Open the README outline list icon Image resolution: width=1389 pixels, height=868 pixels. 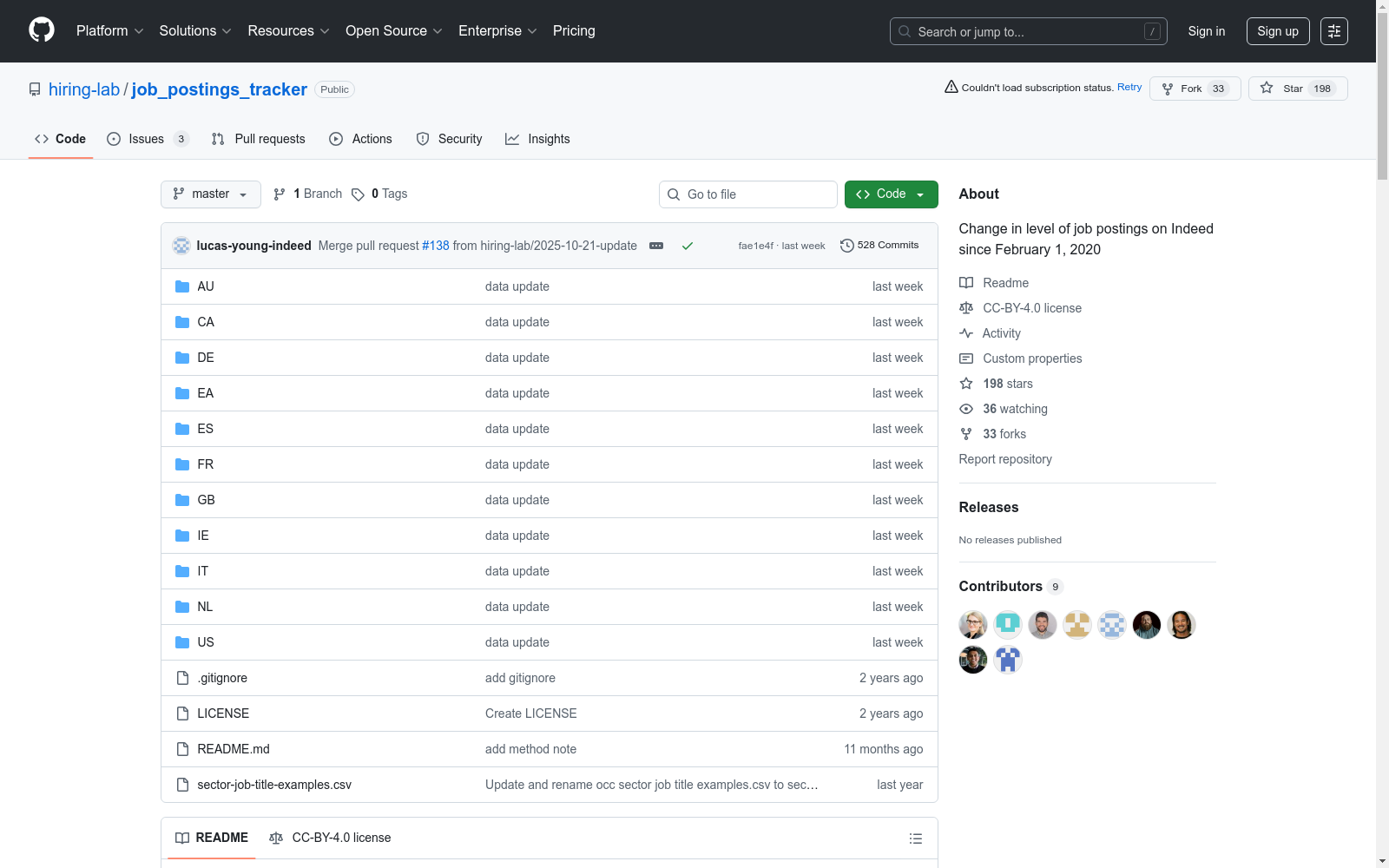pos(916,838)
